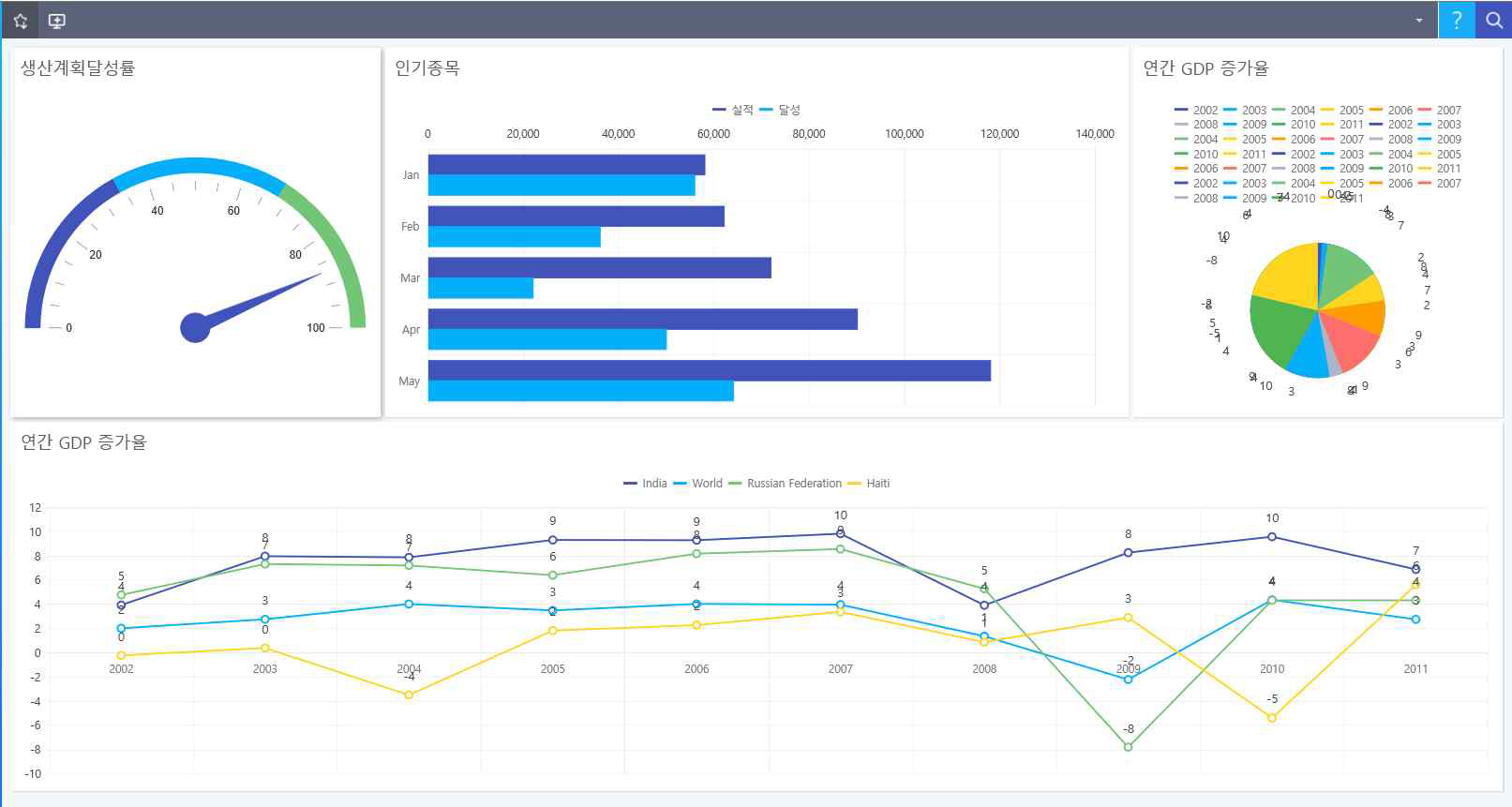1512x807 pixels.
Task: Click the line chart's 연간 GDP 증가율 title
Action: [x=83, y=442]
